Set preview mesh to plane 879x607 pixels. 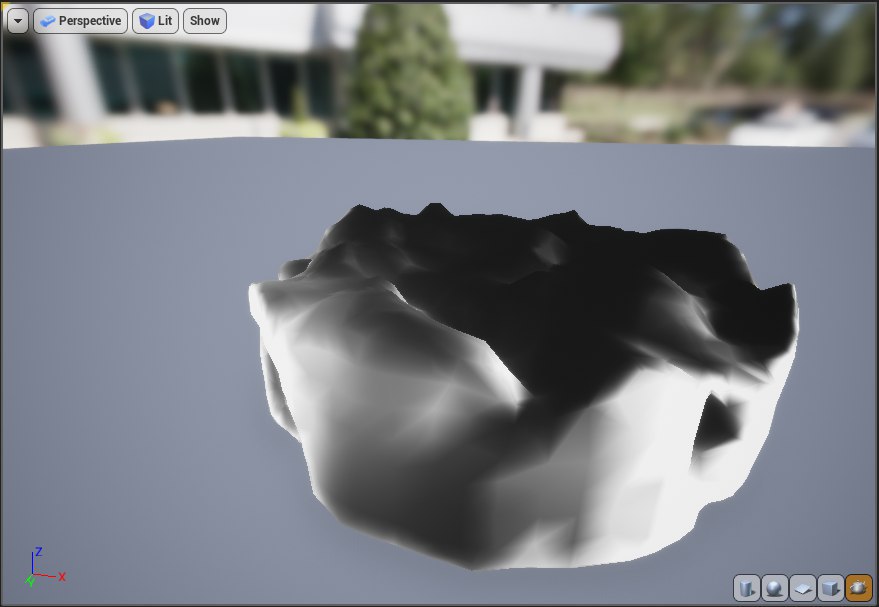[x=803, y=588]
